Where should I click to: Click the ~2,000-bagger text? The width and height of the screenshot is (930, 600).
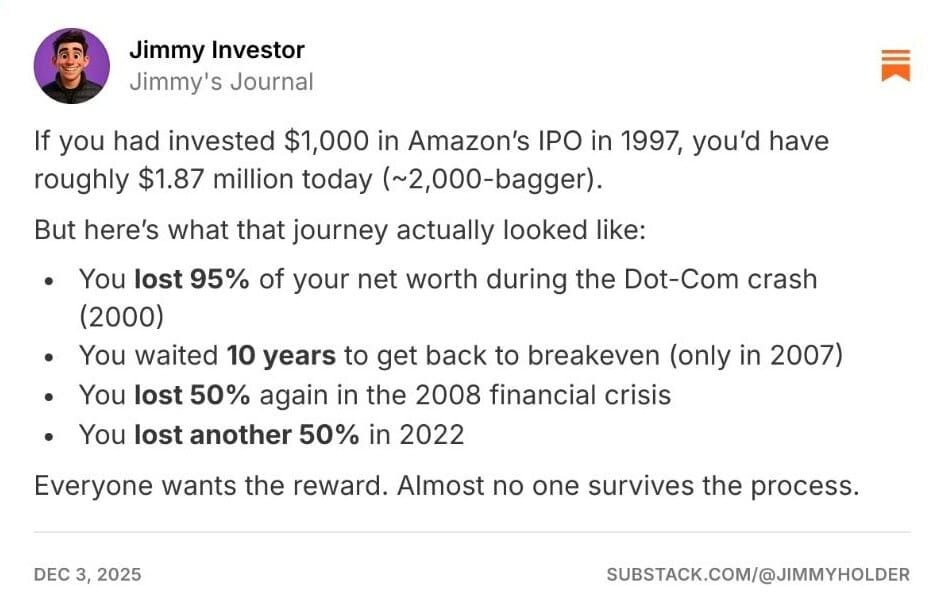click(x=490, y=179)
